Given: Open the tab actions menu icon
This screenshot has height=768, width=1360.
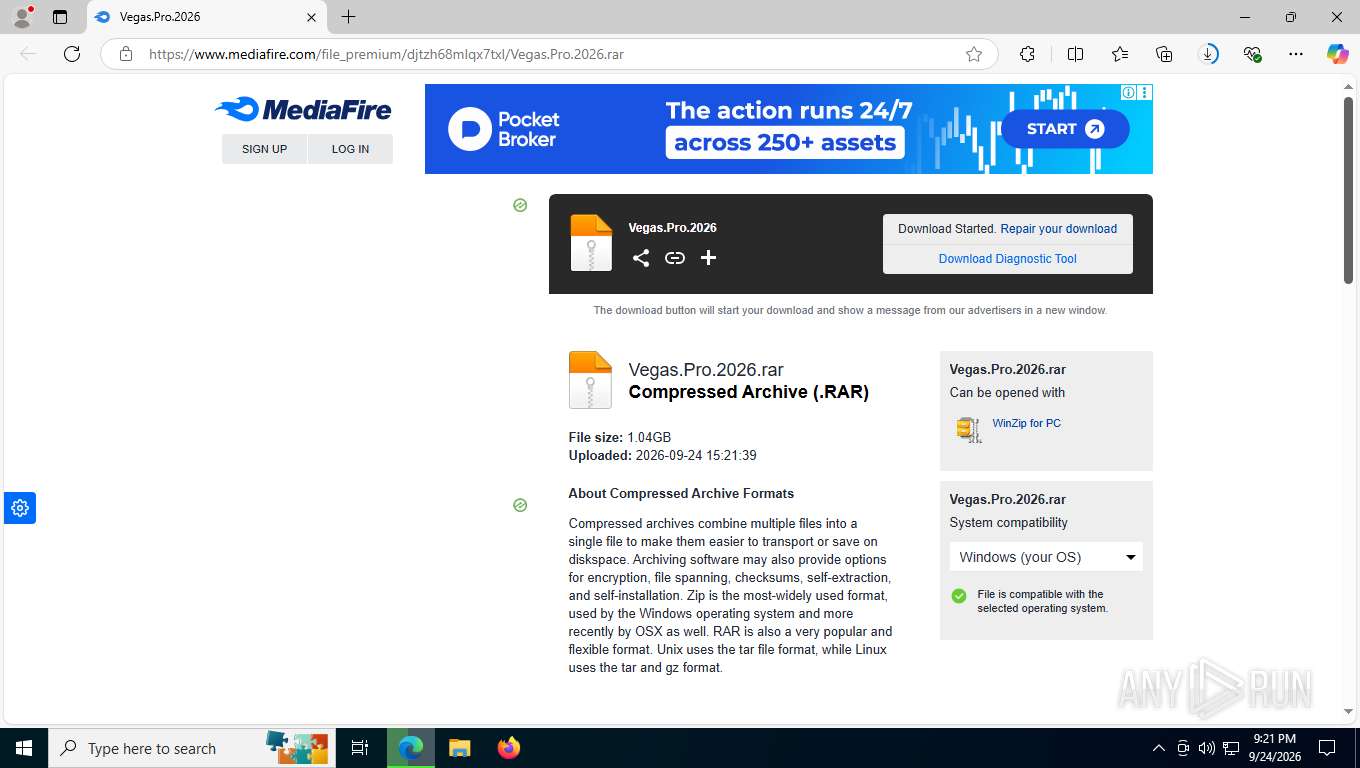Looking at the screenshot, I should [60, 17].
